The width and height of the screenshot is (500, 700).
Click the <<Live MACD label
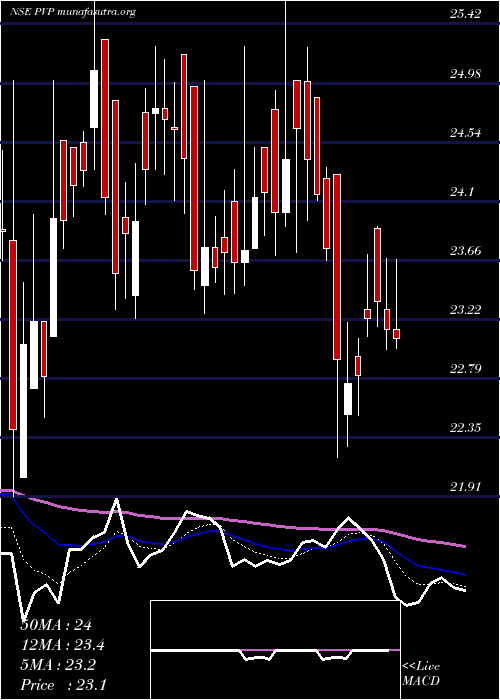421,673
